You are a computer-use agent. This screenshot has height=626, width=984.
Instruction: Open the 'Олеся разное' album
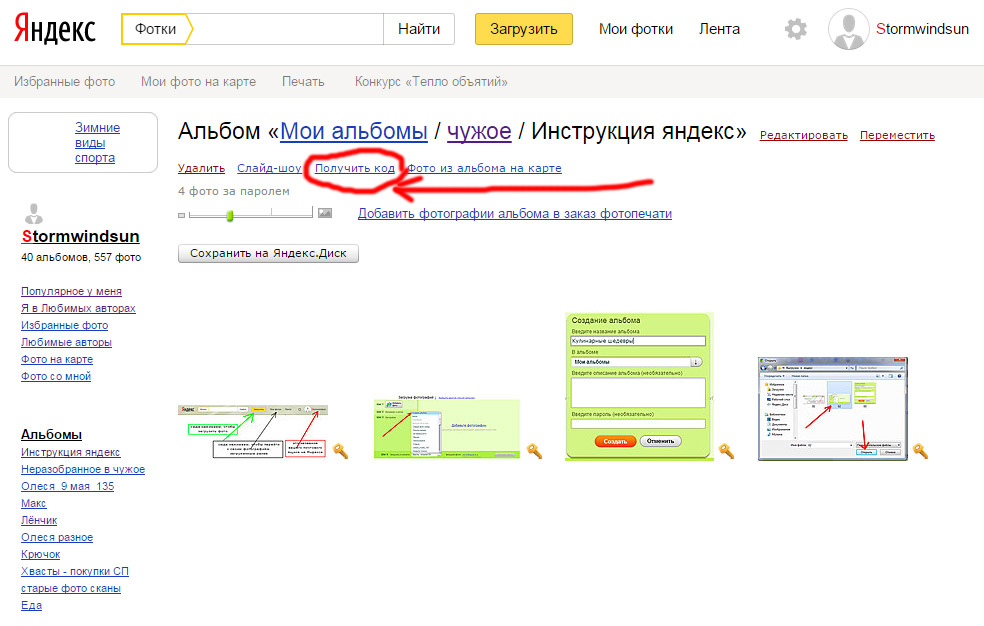click(x=57, y=536)
